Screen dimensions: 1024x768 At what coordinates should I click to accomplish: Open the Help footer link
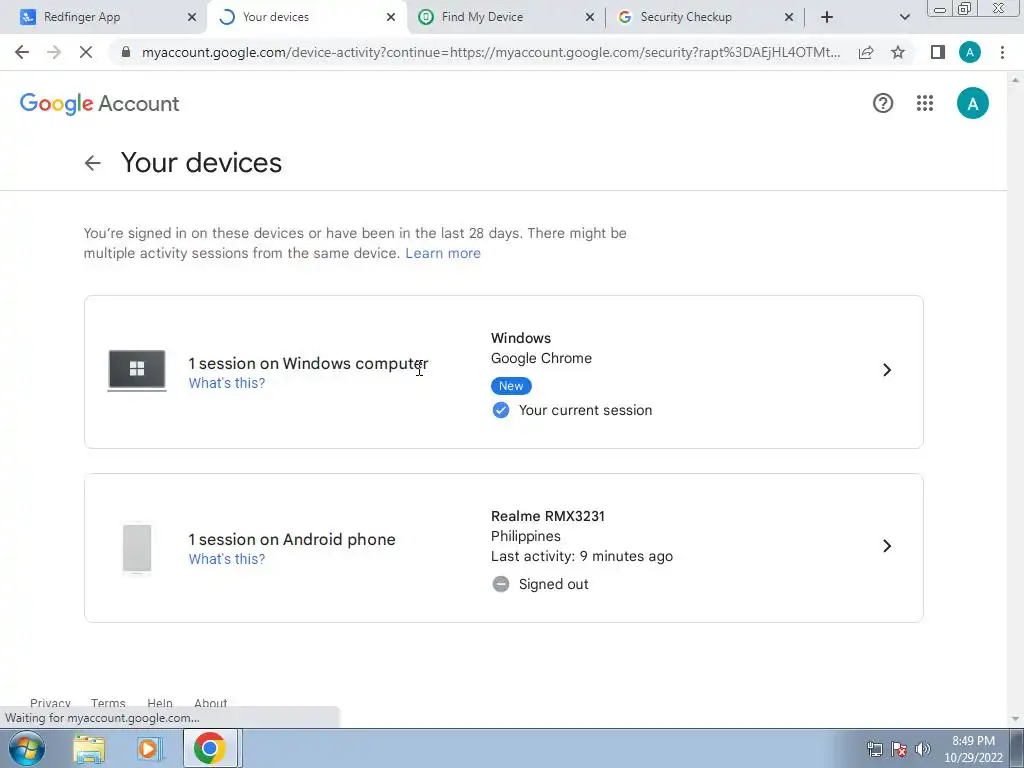pos(159,703)
